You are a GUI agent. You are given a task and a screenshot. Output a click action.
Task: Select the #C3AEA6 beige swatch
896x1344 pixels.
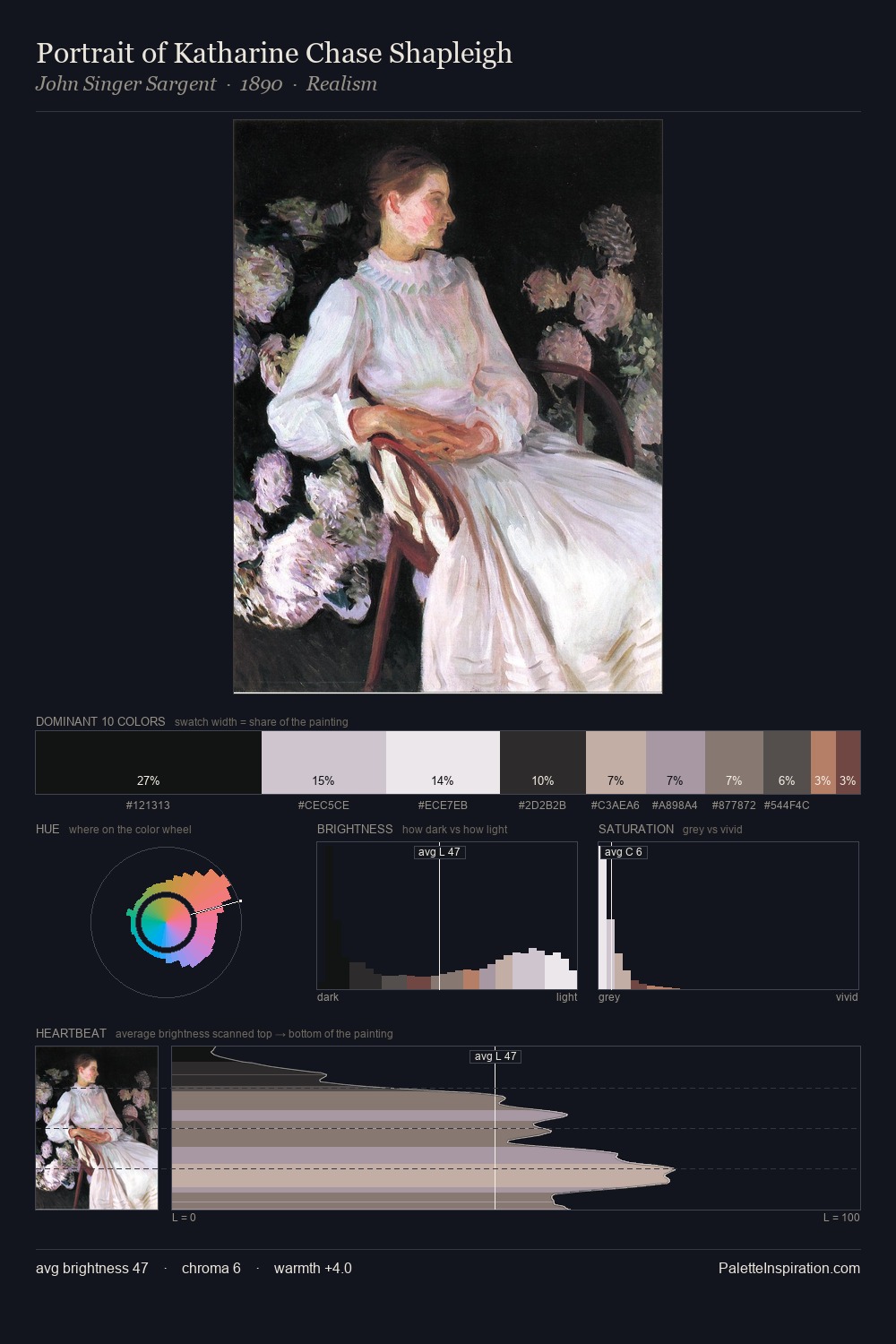pyautogui.click(x=616, y=762)
